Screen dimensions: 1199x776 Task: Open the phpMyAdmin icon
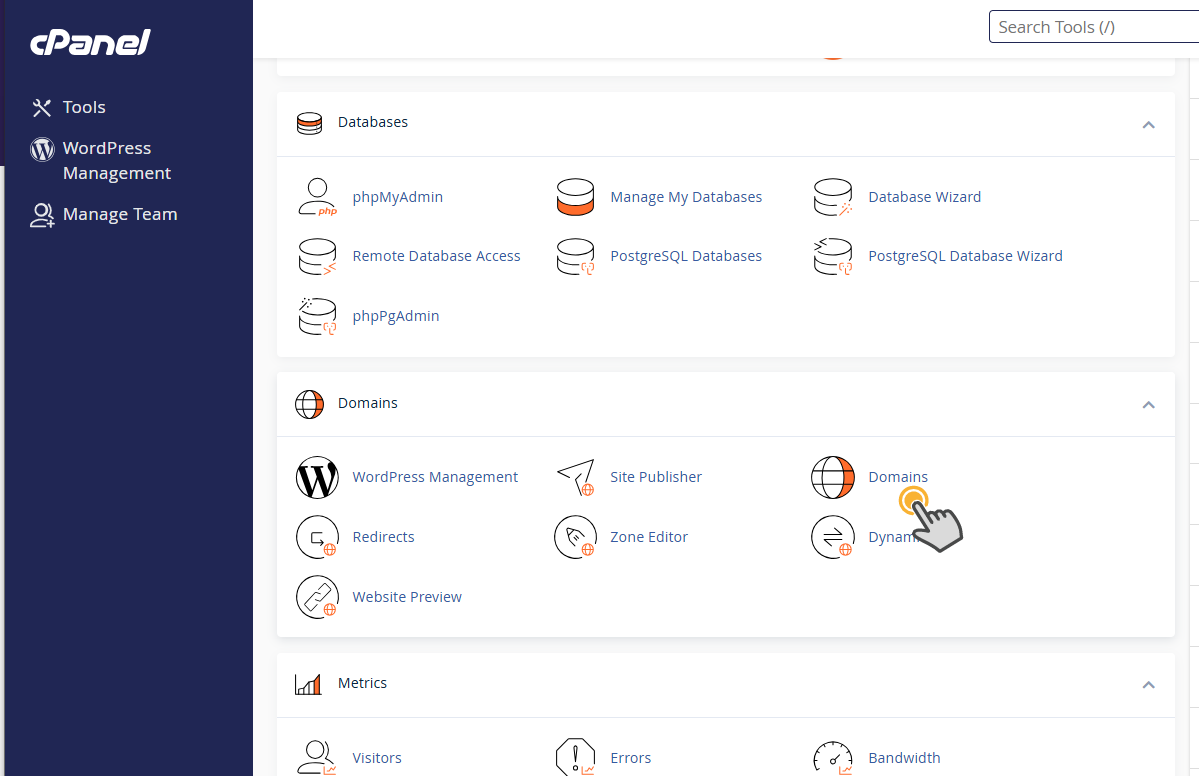coord(317,197)
